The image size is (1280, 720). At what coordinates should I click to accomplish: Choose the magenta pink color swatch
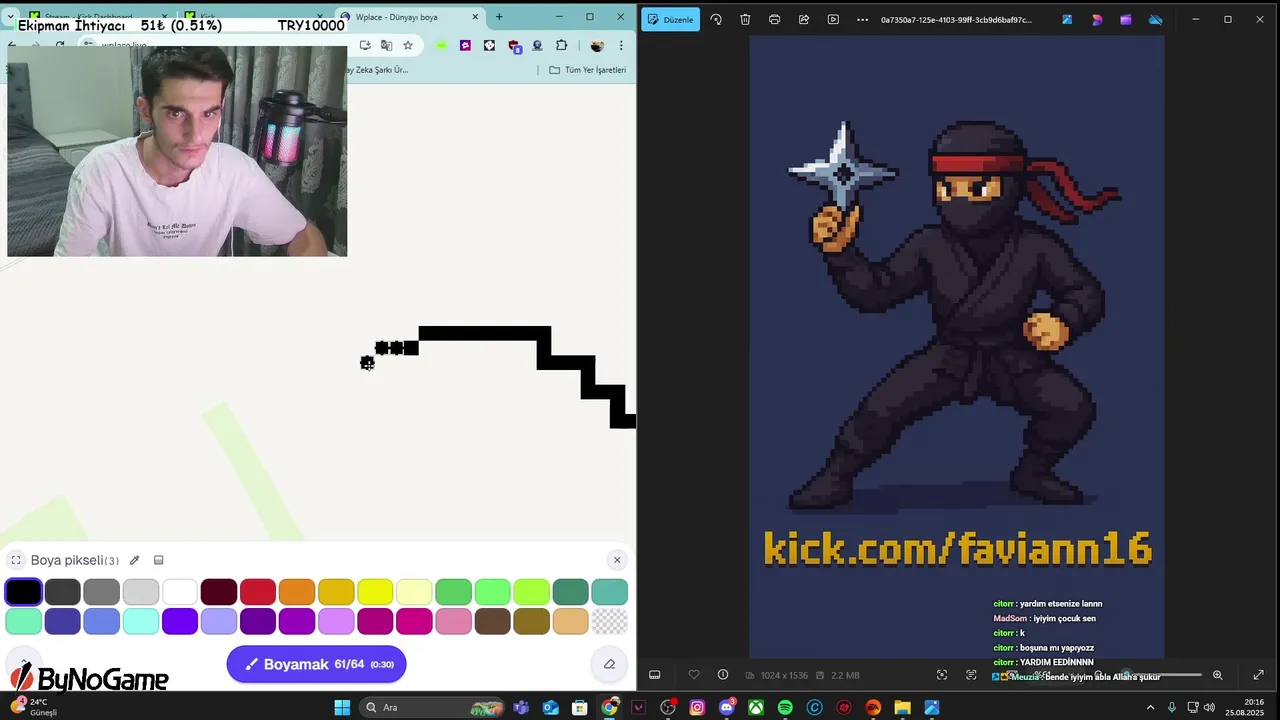pos(414,621)
